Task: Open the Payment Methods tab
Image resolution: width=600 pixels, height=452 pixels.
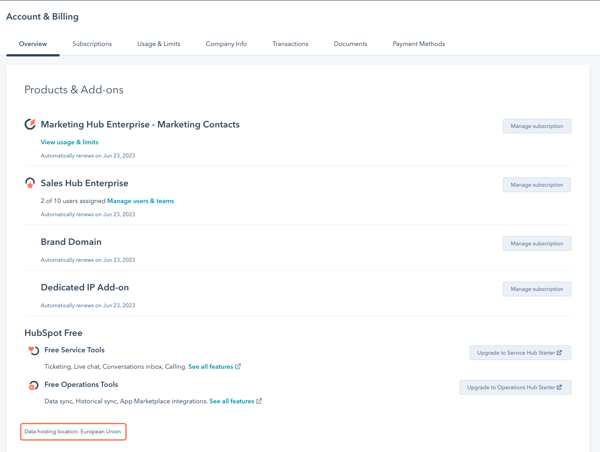Action: (419, 44)
